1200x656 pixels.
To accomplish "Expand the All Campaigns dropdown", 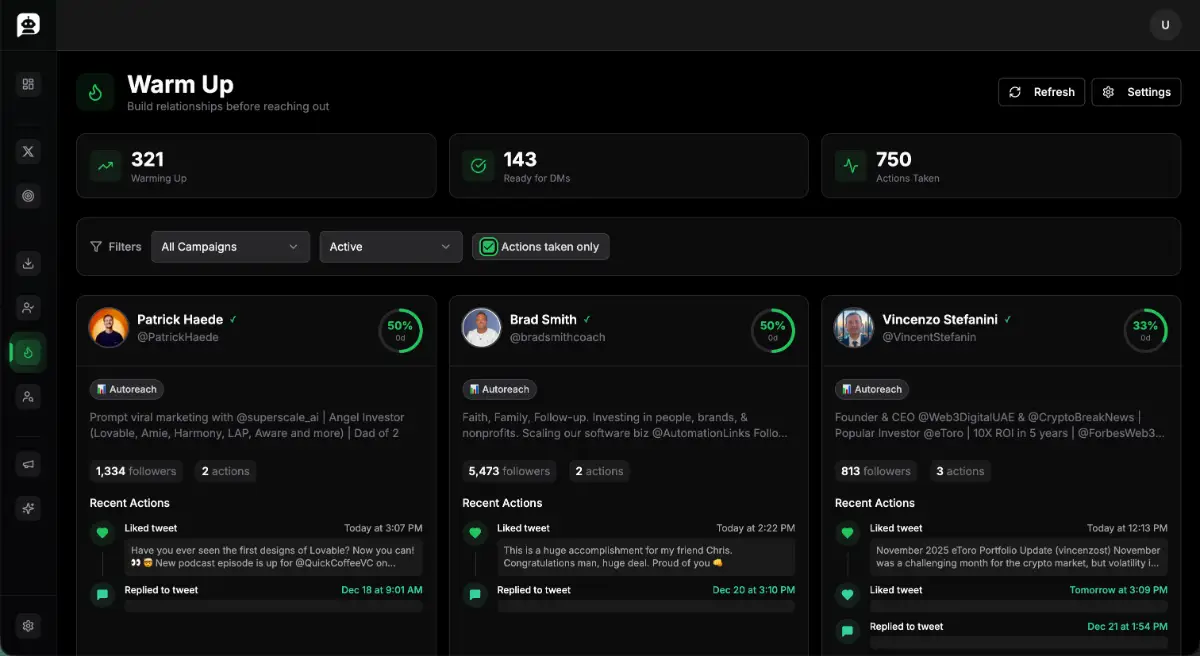I will coord(230,247).
